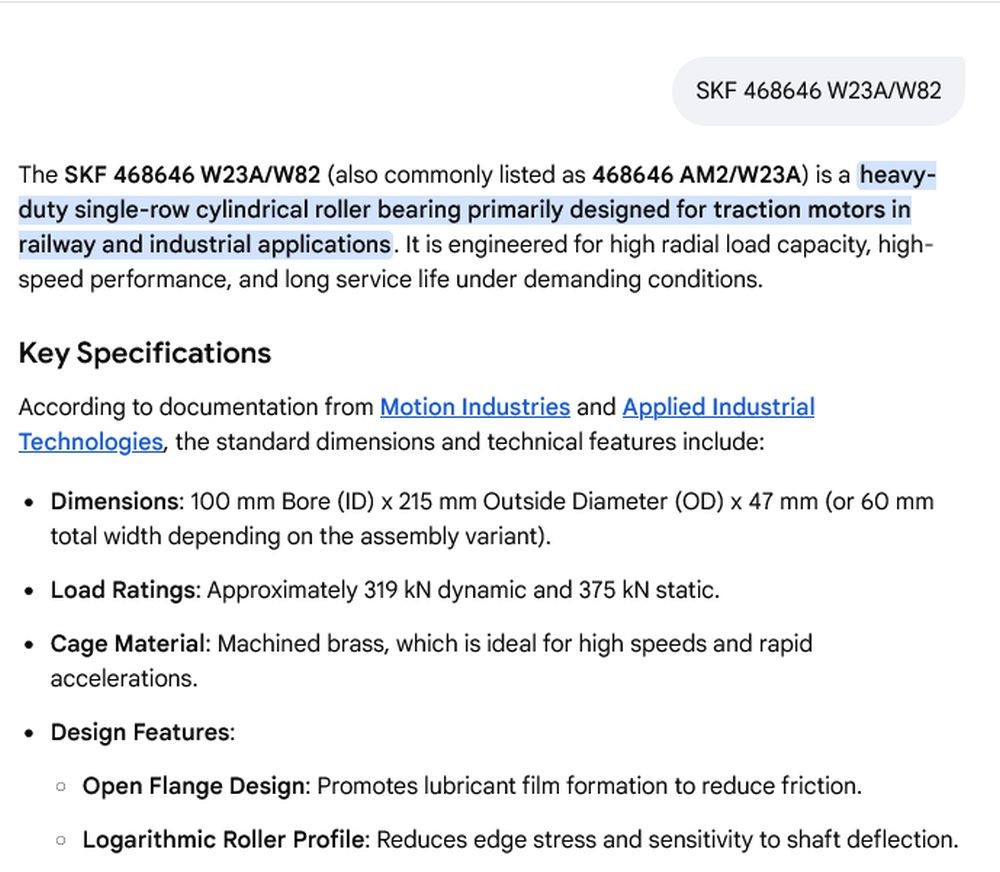Click the Machined brass cage description
The height and width of the screenshot is (872, 1000).
click(303, 644)
